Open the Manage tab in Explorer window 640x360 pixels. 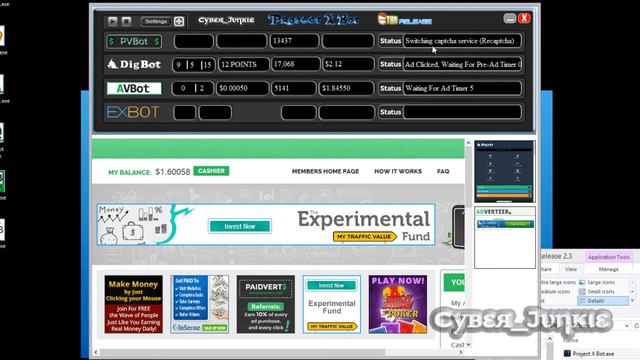[x=609, y=269]
